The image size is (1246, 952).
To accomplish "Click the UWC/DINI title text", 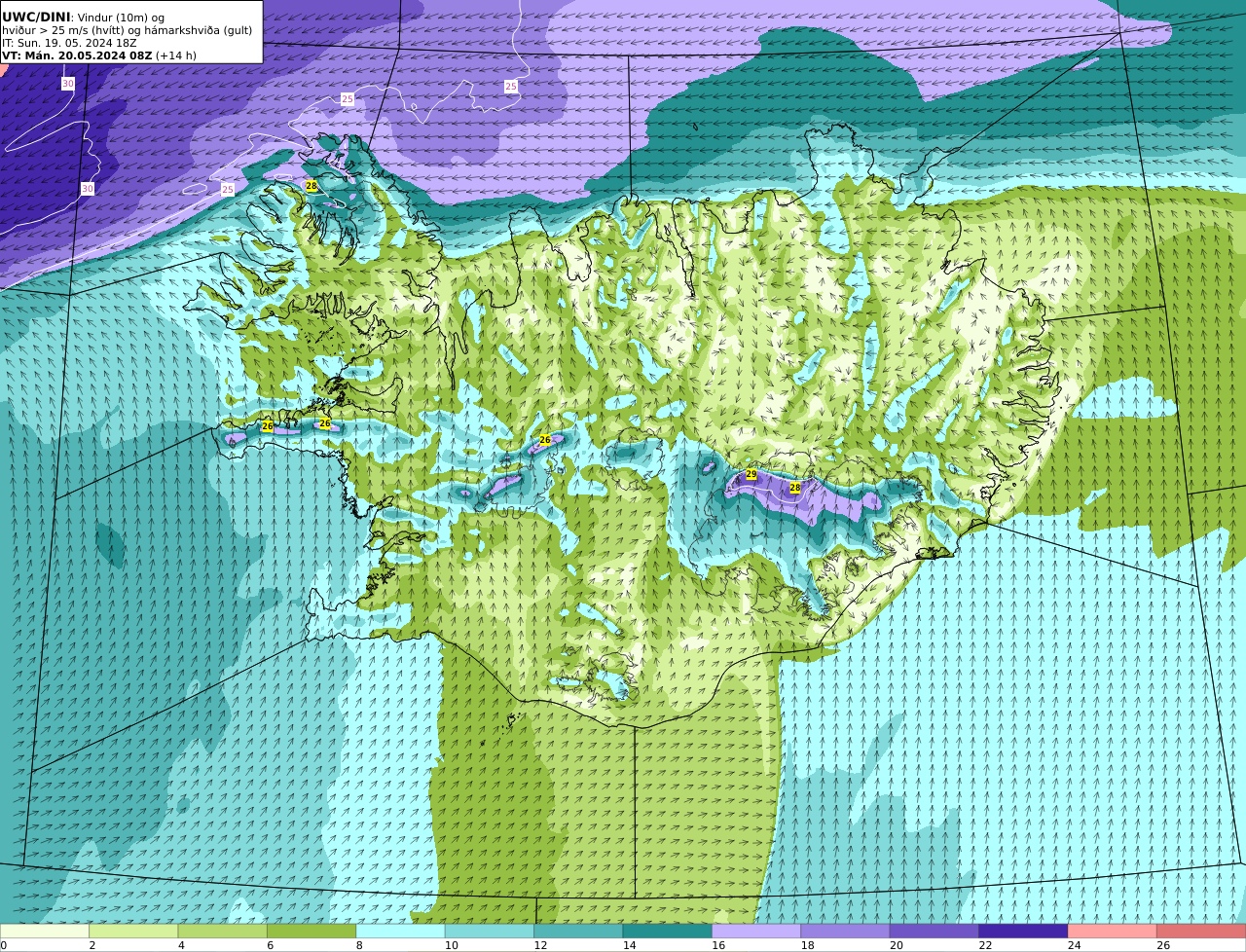I will click(x=36, y=17).
